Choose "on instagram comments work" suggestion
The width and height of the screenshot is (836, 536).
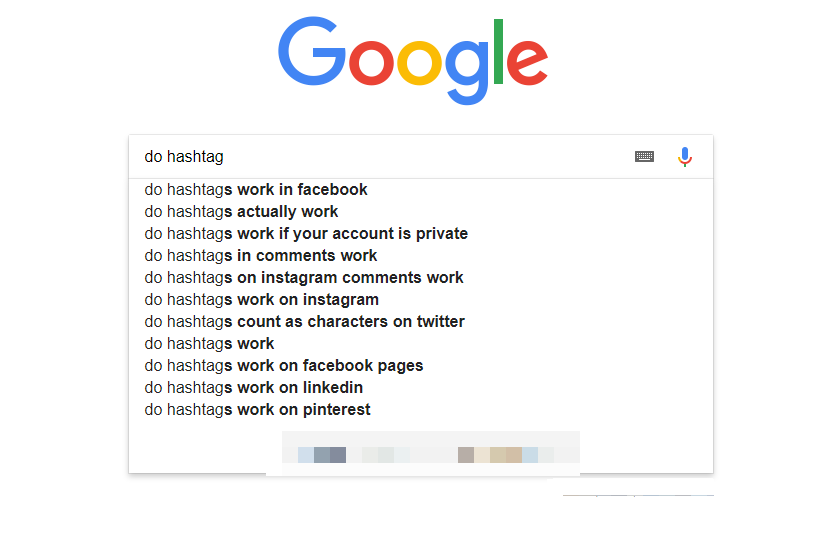pyautogui.click(x=304, y=278)
